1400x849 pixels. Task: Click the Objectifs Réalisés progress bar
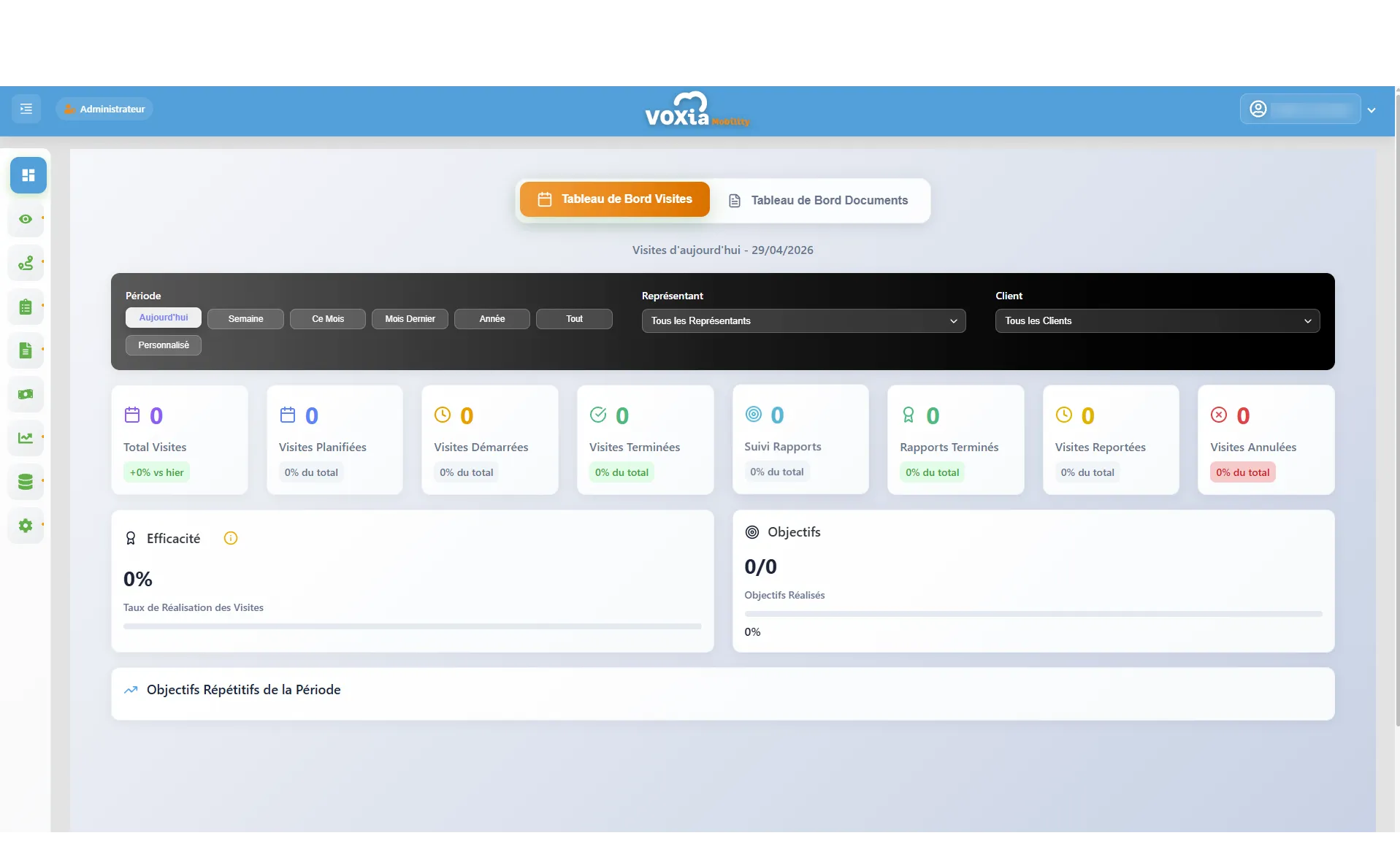pos(1033,614)
